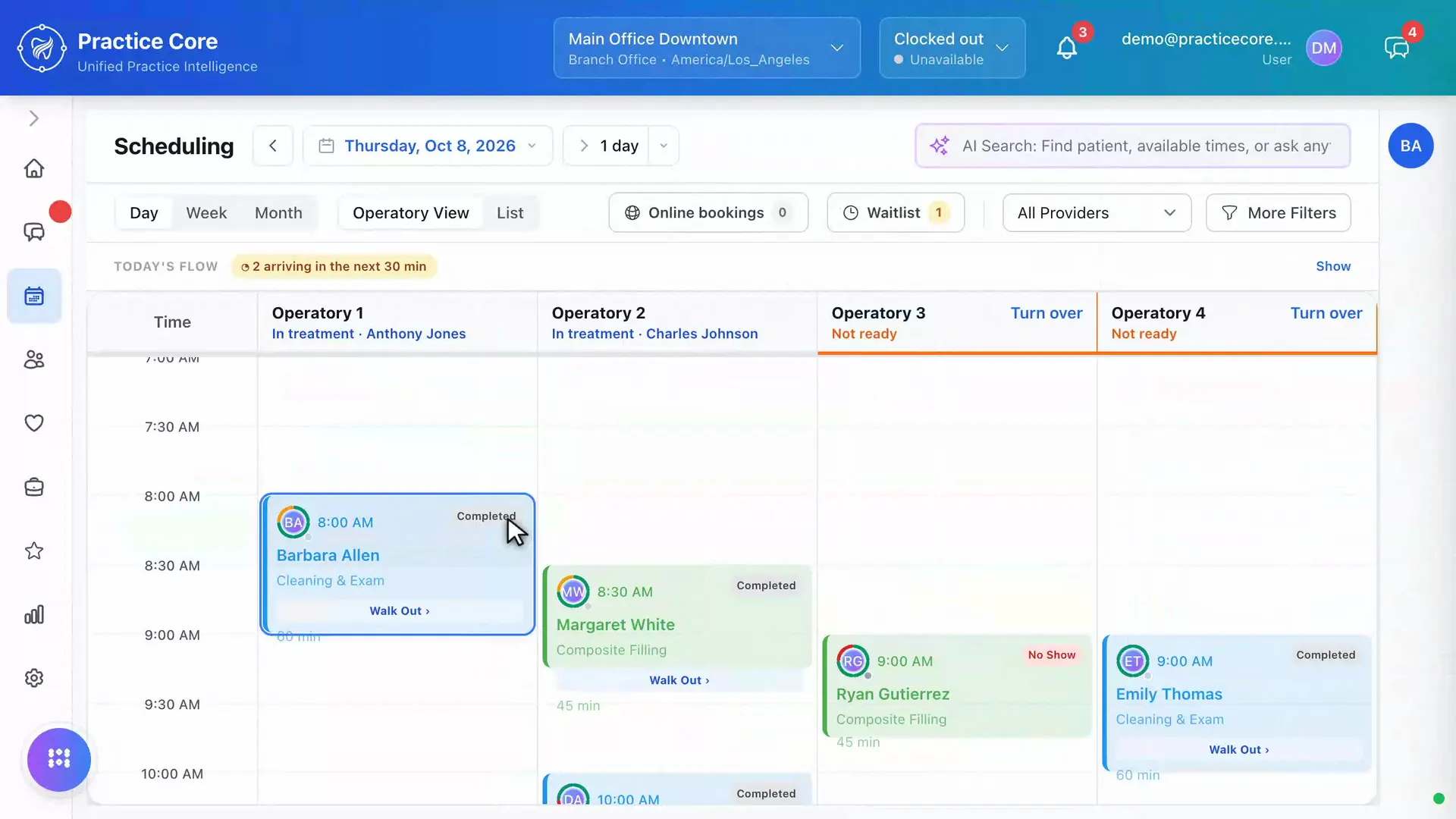Screen dimensions: 1456x819
Task: Open the Waitlist button
Action: (x=896, y=213)
